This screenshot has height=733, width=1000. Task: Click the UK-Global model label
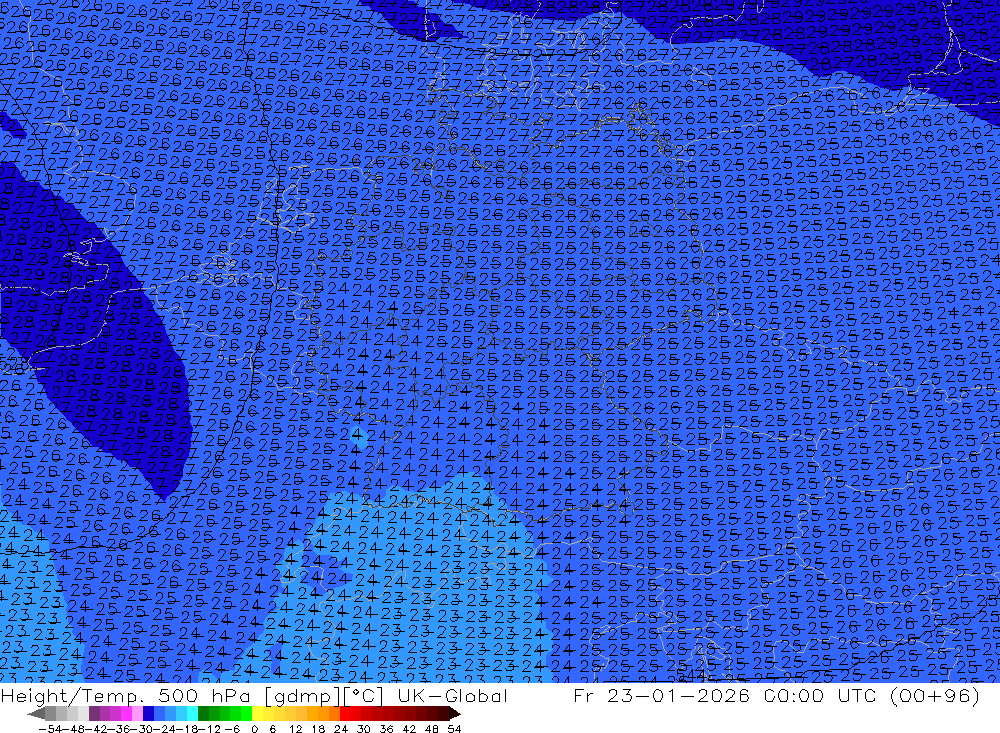click(x=452, y=696)
